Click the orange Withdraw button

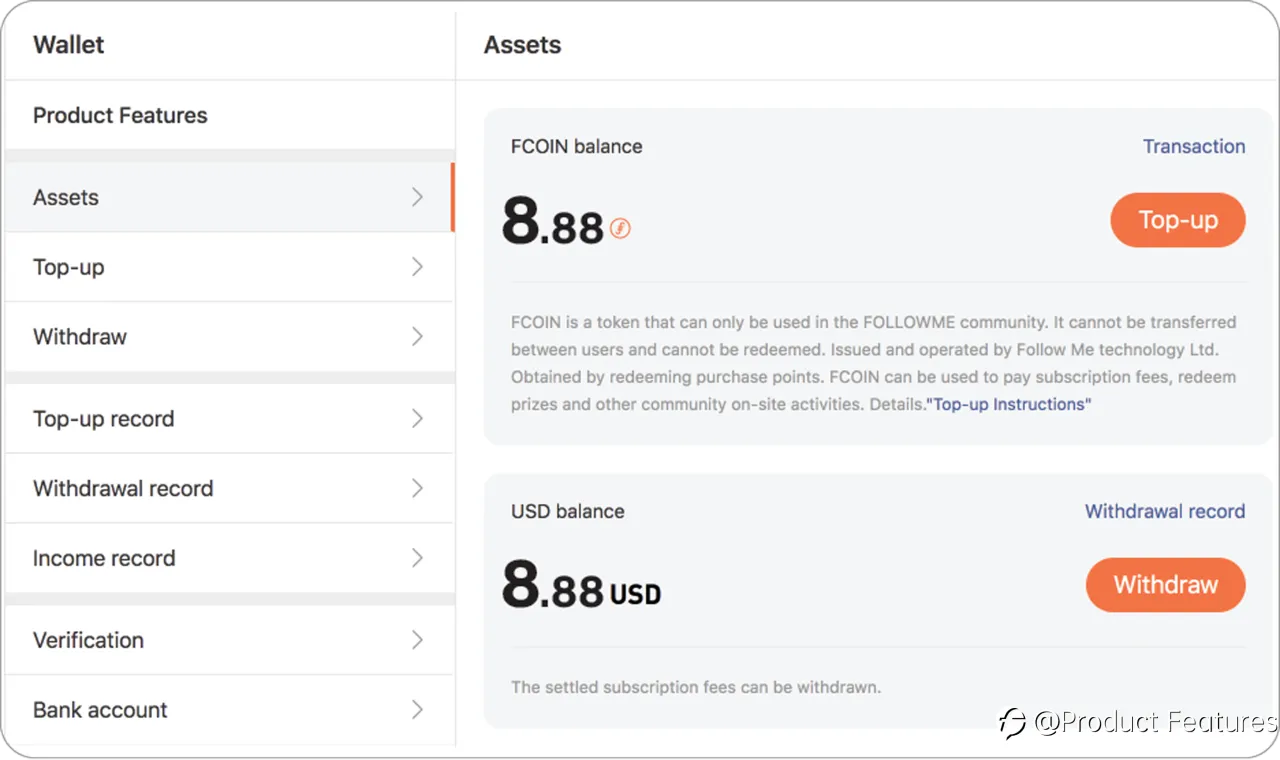click(x=1166, y=585)
